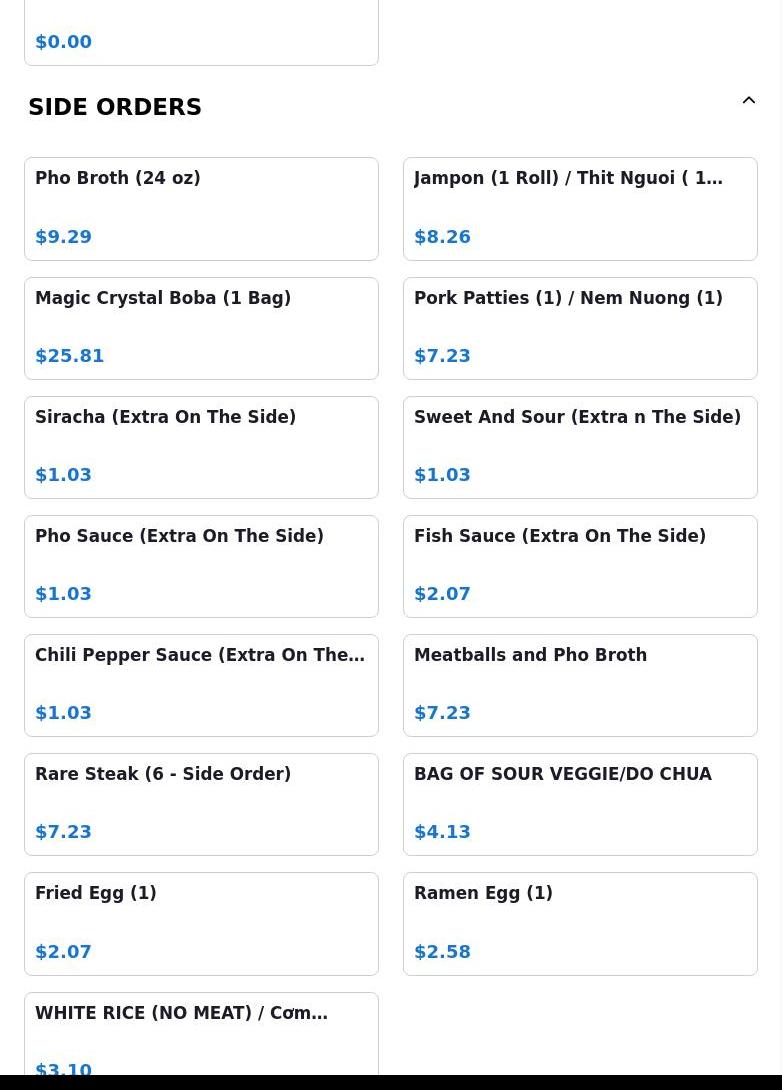This screenshot has height=1090, width=782.
Task: Select Fried Egg (1) item
Action: pyautogui.click(x=201, y=923)
